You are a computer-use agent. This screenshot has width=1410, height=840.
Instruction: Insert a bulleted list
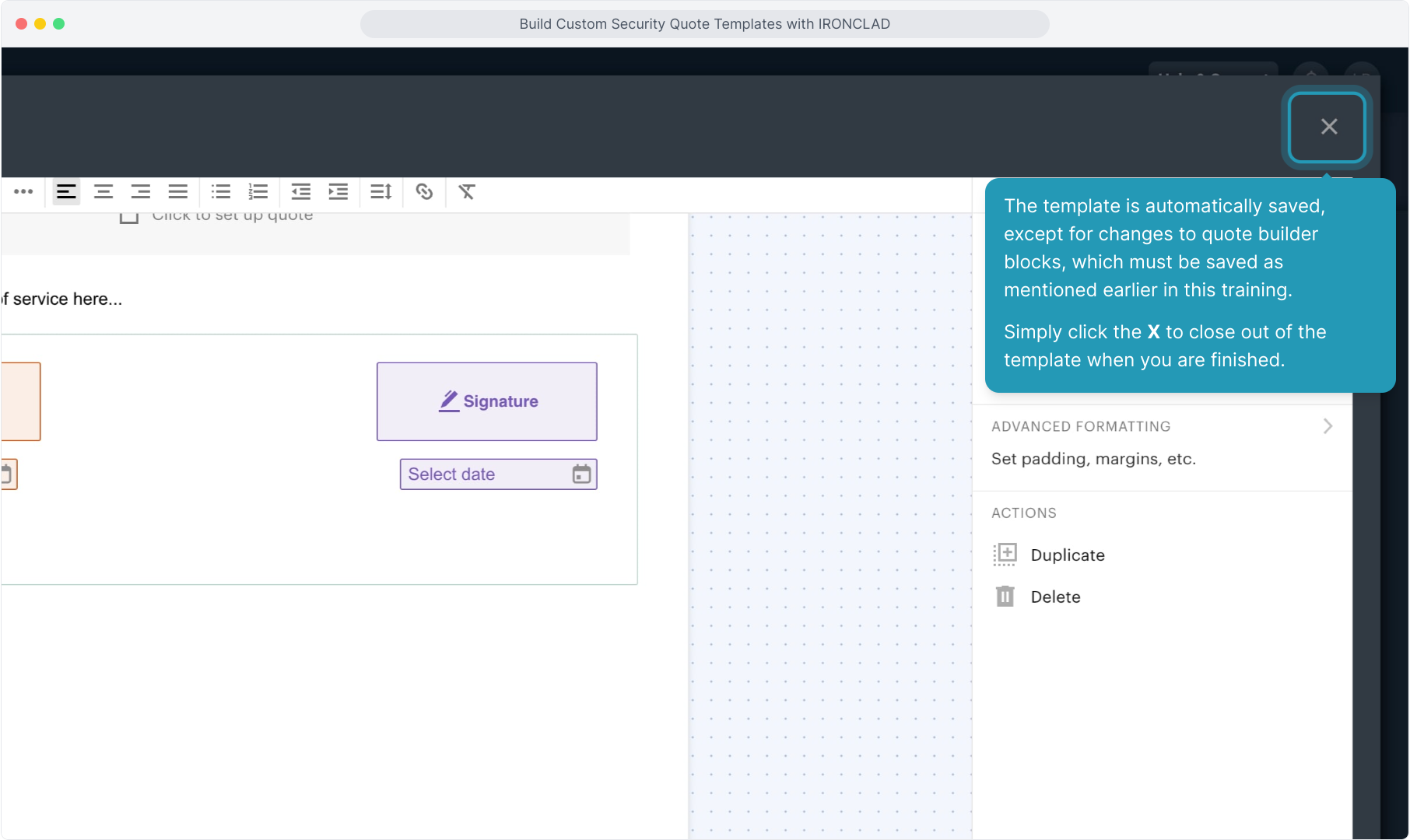pyautogui.click(x=221, y=191)
